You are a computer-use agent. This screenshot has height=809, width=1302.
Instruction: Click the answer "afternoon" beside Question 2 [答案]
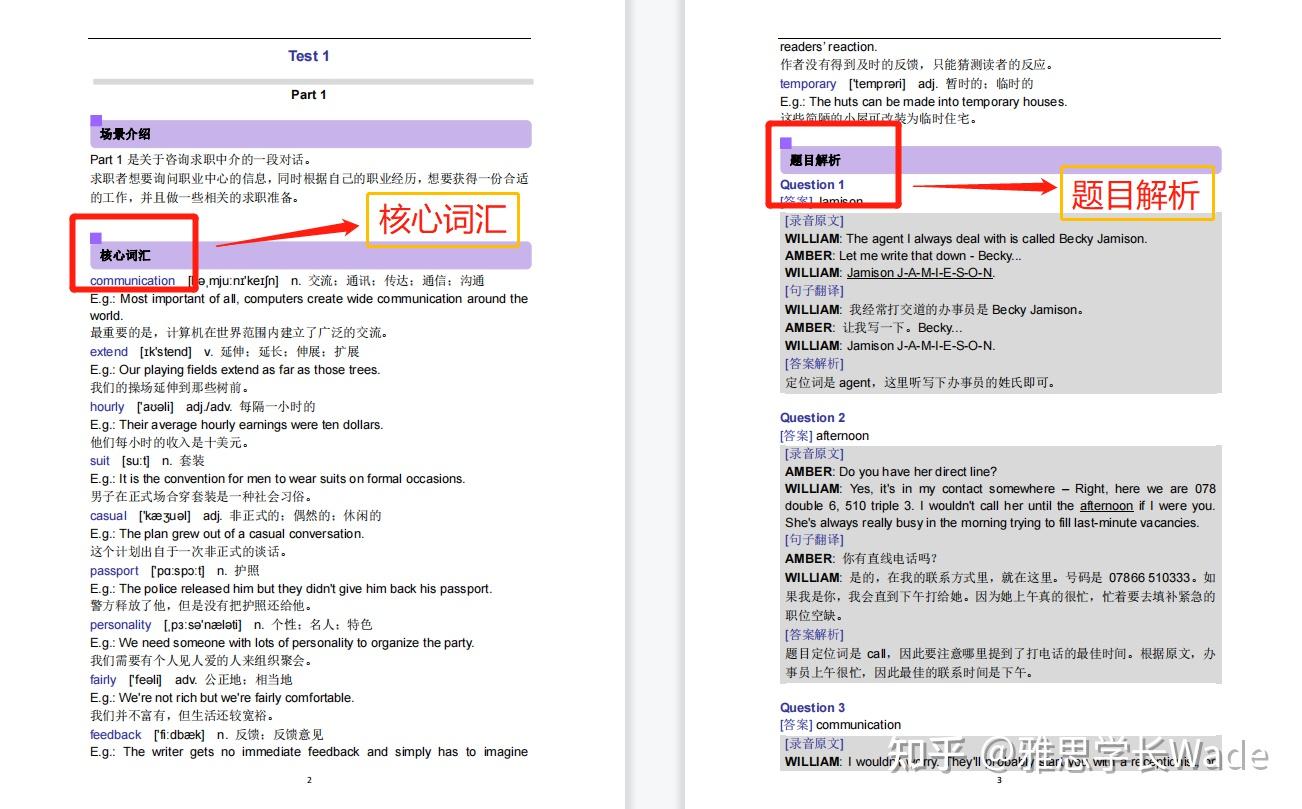843,436
